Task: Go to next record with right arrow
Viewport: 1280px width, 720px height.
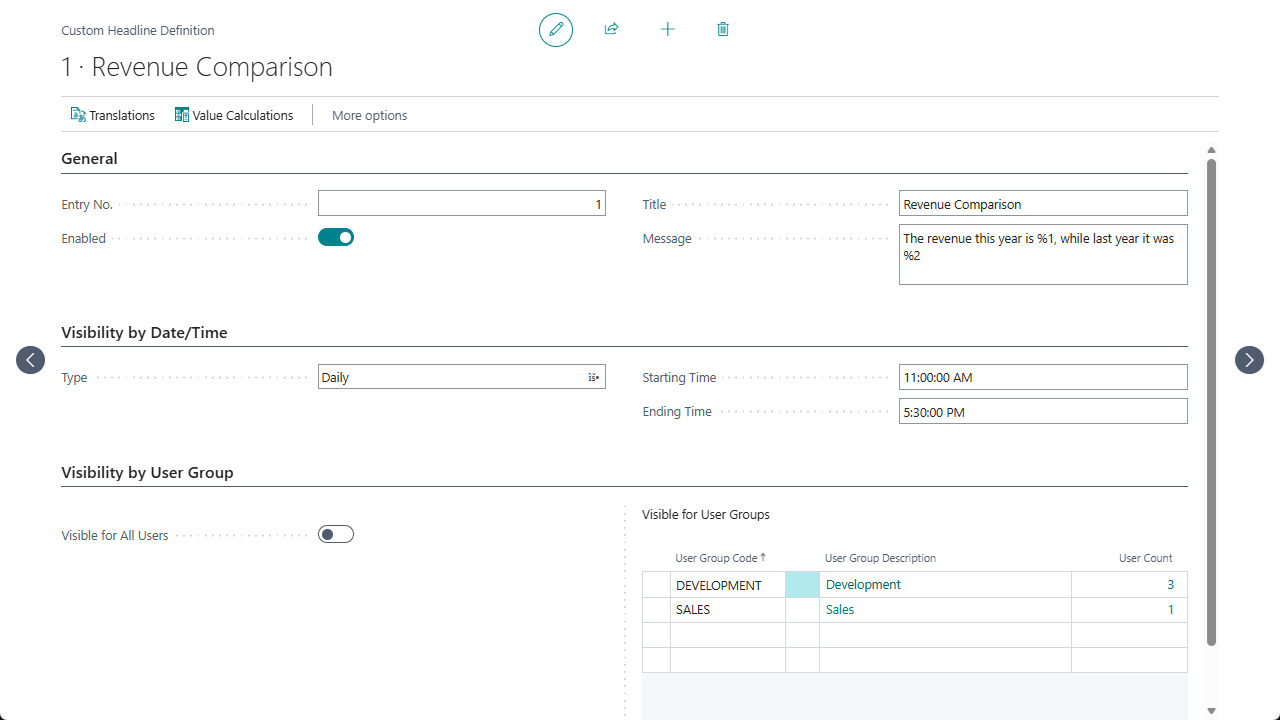Action: (x=1249, y=360)
